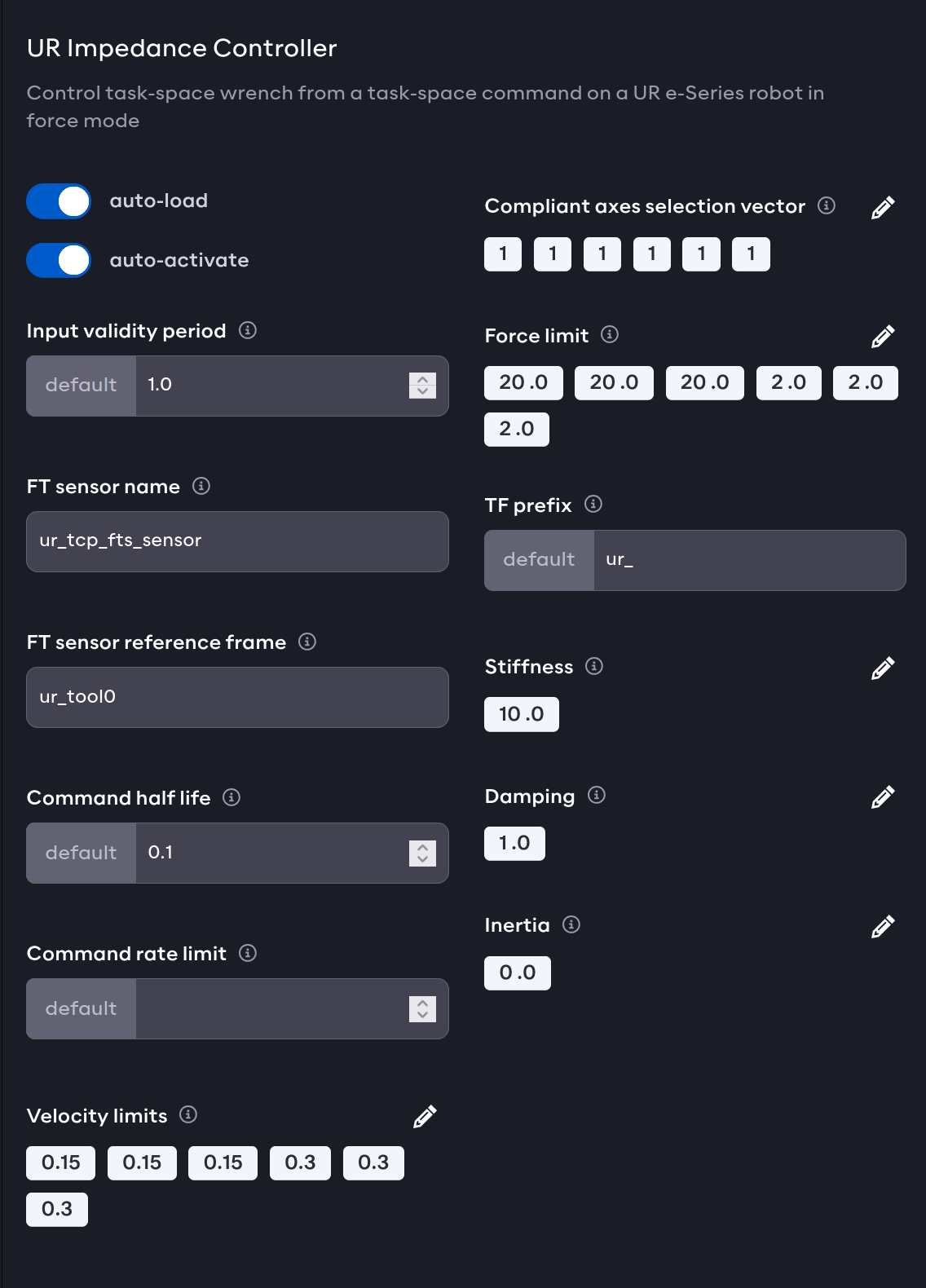The height and width of the screenshot is (1288, 926).
Task: Click the default label on Command half life
Action: click(81, 853)
